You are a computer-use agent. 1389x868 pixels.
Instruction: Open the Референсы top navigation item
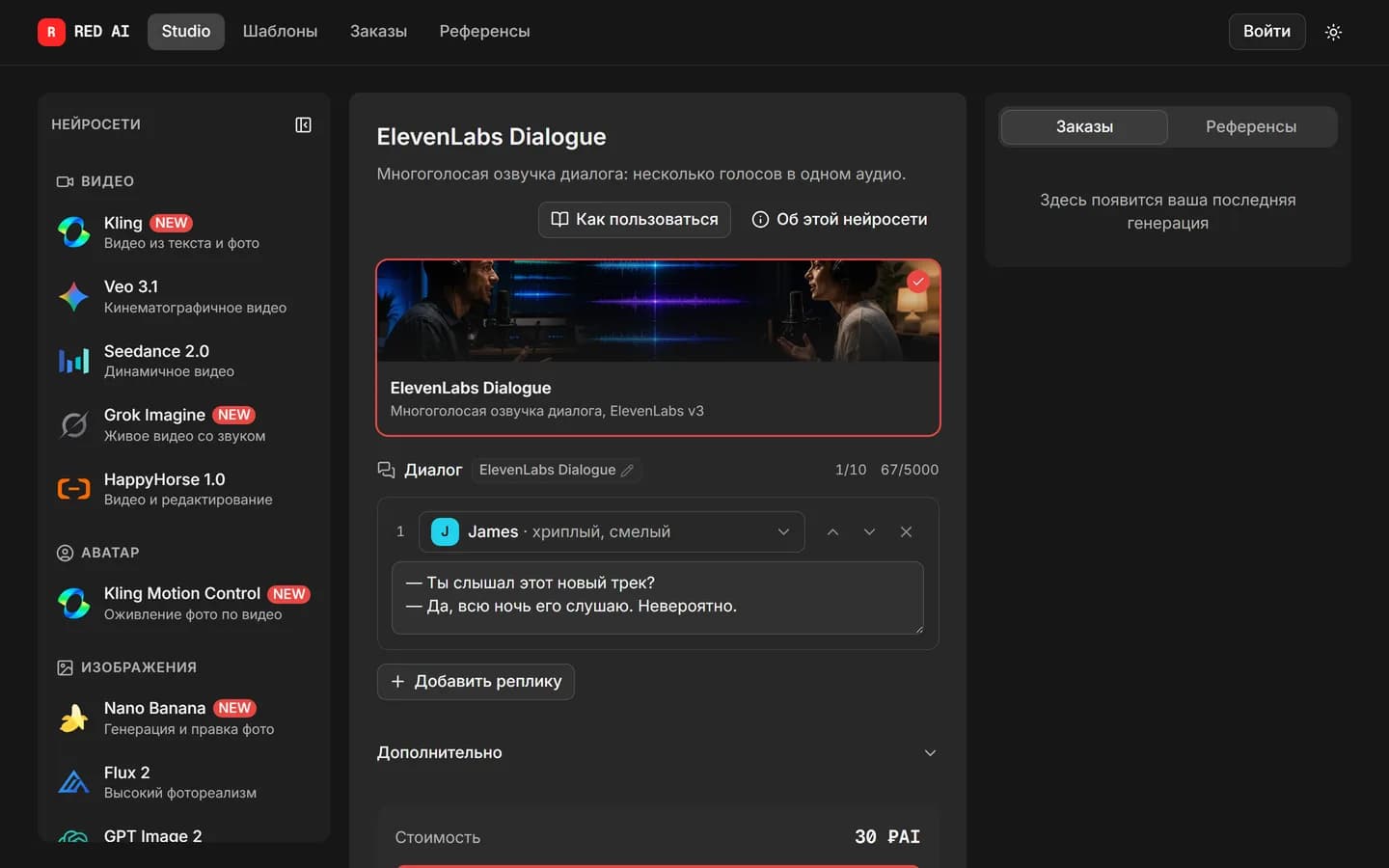coord(484,31)
